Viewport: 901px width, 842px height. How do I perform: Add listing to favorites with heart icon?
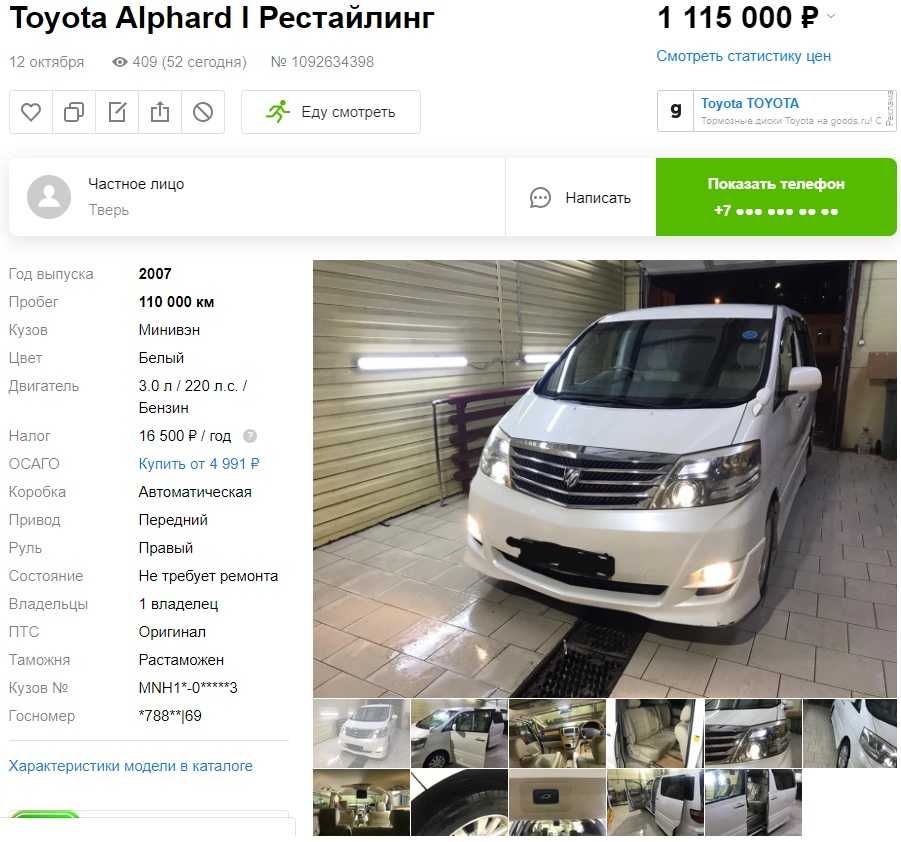pyautogui.click(x=31, y=112)
